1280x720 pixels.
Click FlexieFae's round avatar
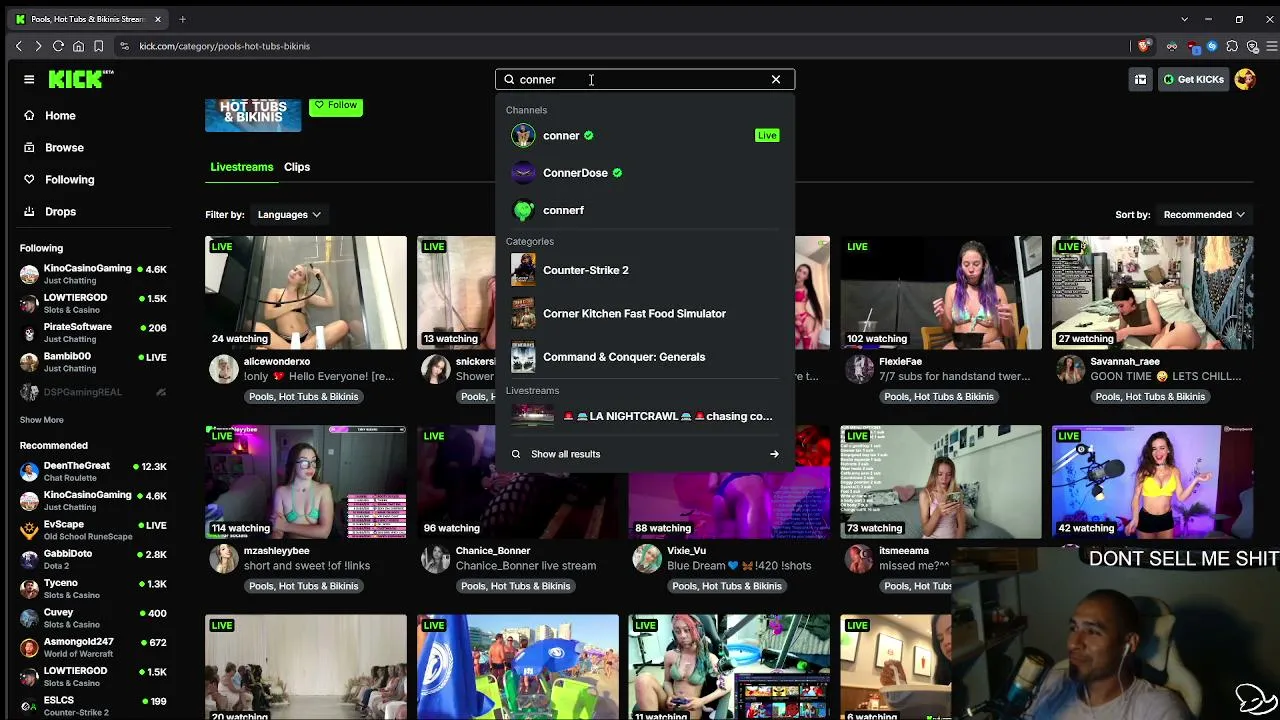point(859,369)
